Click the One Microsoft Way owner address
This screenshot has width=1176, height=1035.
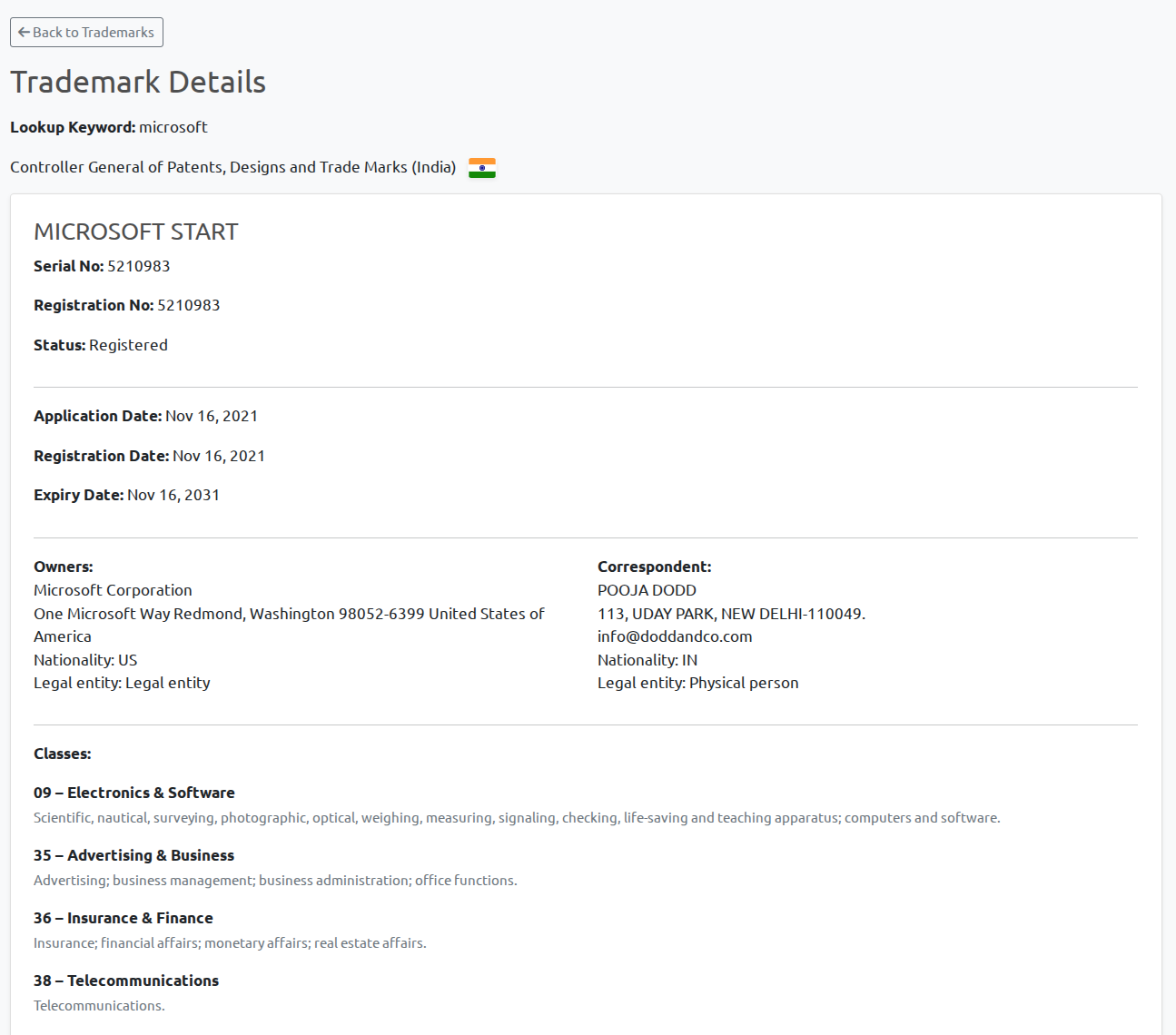point(289,615)
